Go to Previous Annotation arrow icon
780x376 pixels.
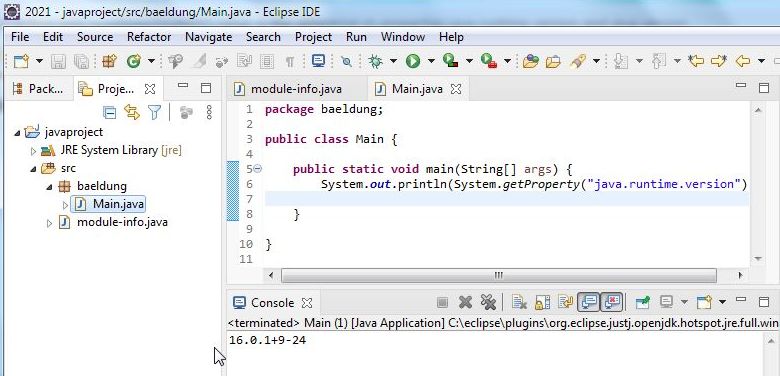658,61
